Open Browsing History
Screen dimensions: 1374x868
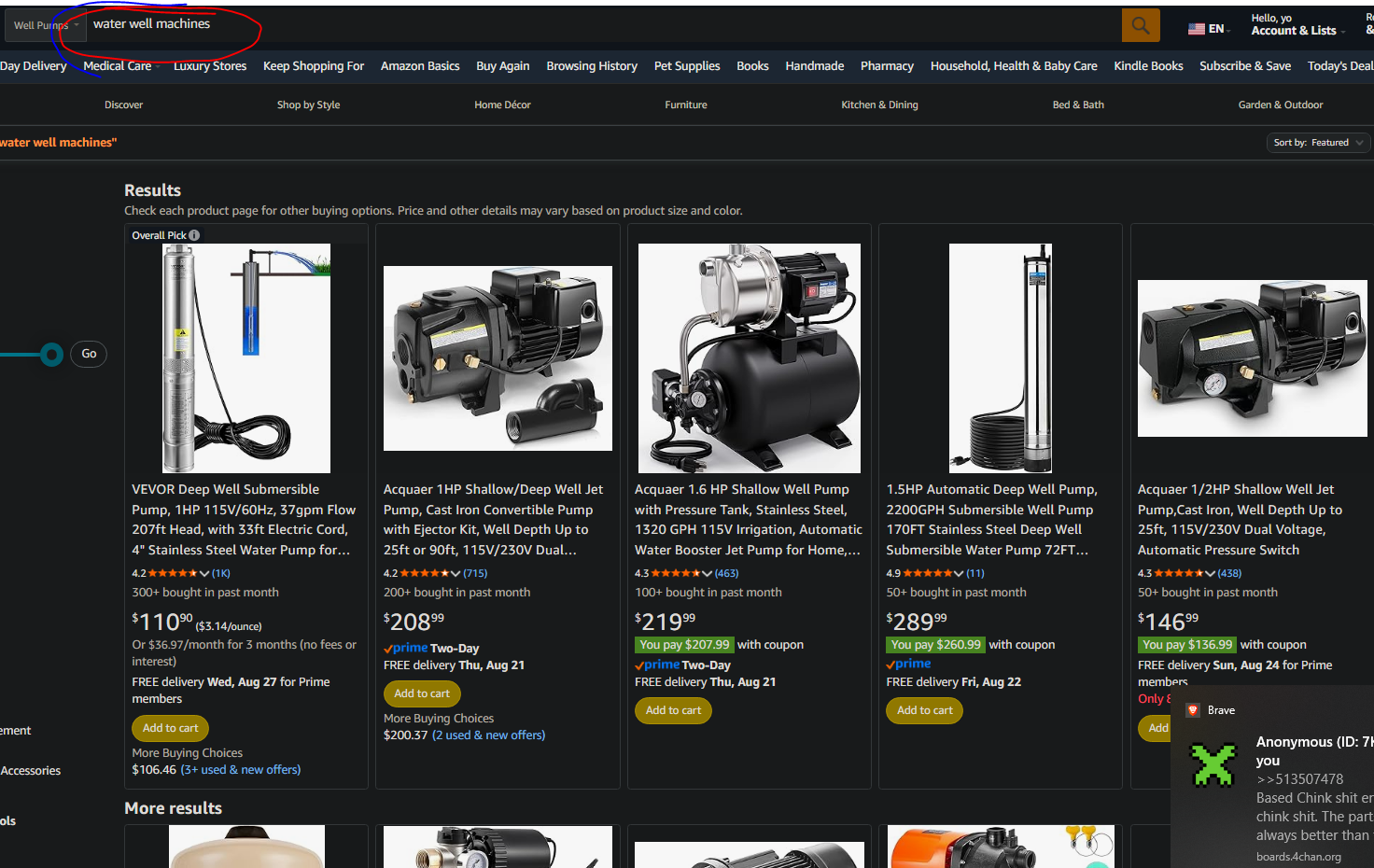click(592, 66)
